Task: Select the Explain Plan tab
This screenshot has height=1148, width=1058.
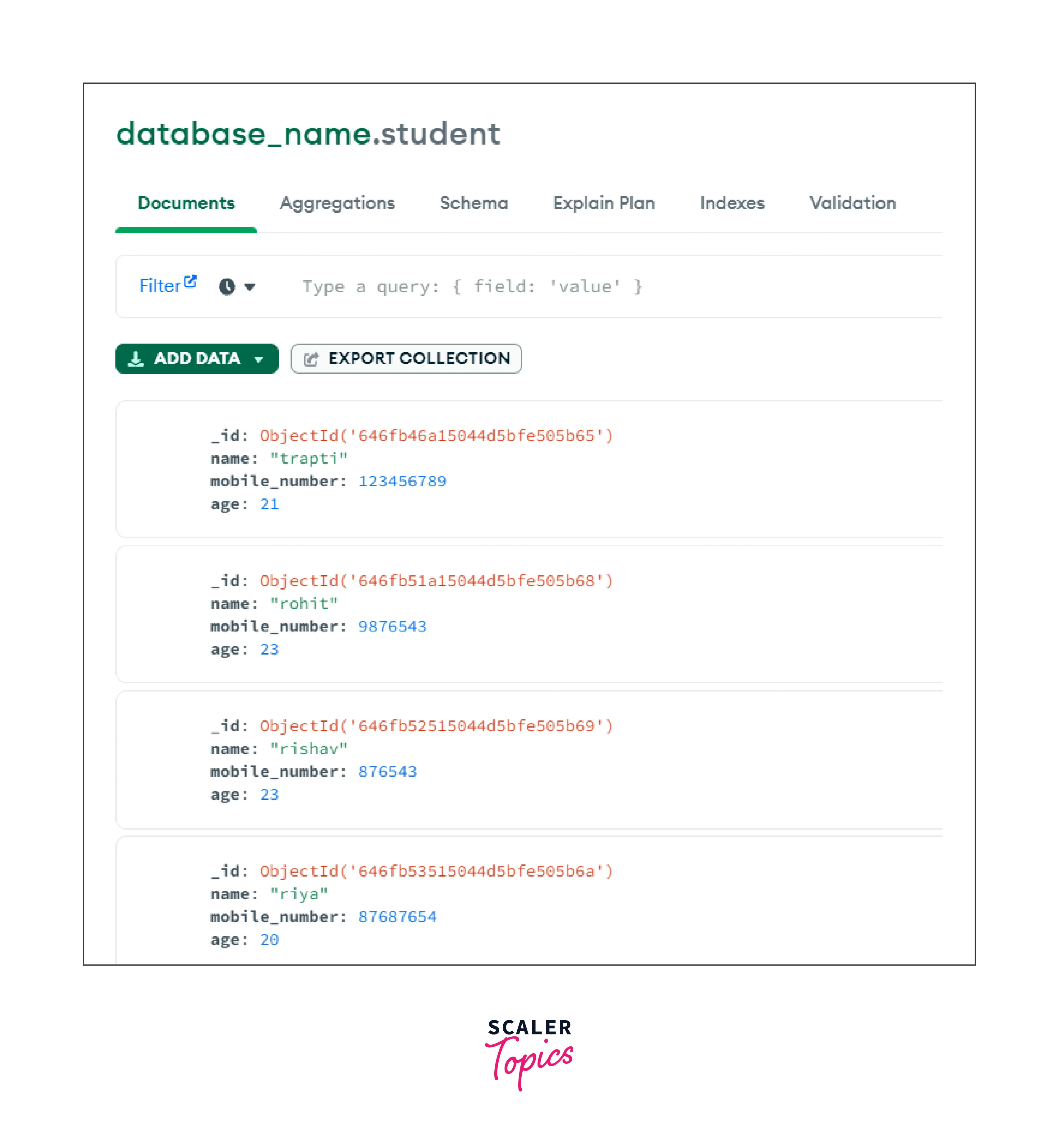Action: (604, 203)
